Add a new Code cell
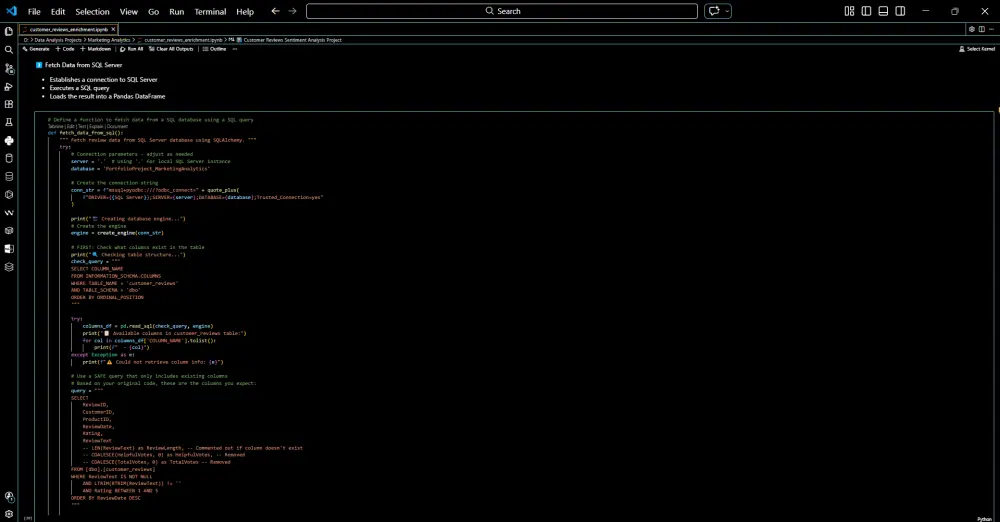Screen dimensions: 1000x522 coord(65,49)
